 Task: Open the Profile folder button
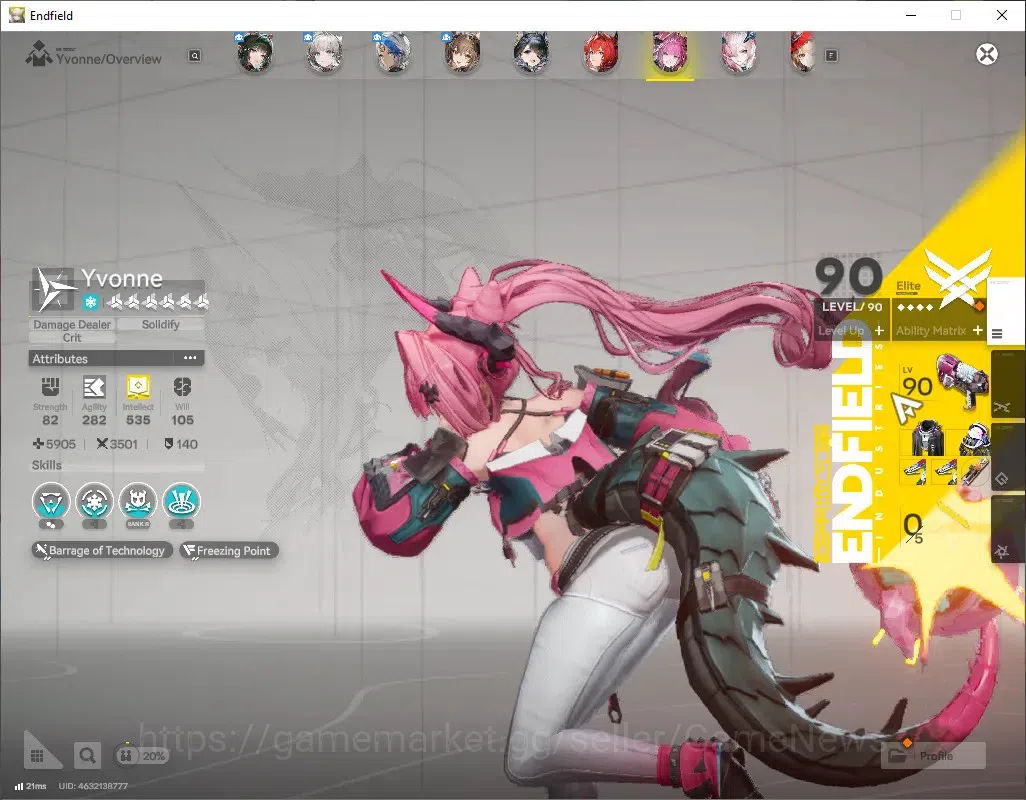coord(934,756)
